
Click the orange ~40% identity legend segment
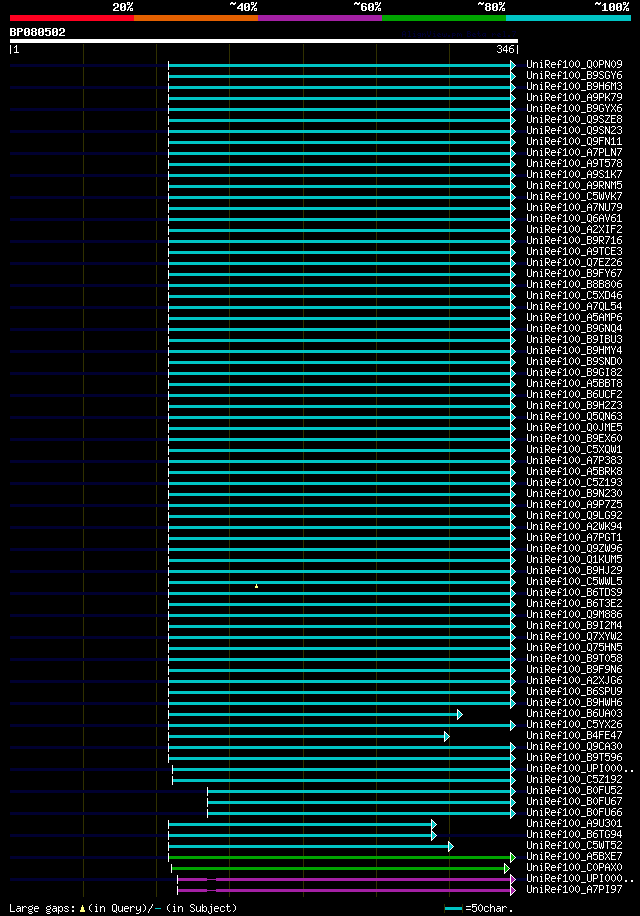coord(196,18)
